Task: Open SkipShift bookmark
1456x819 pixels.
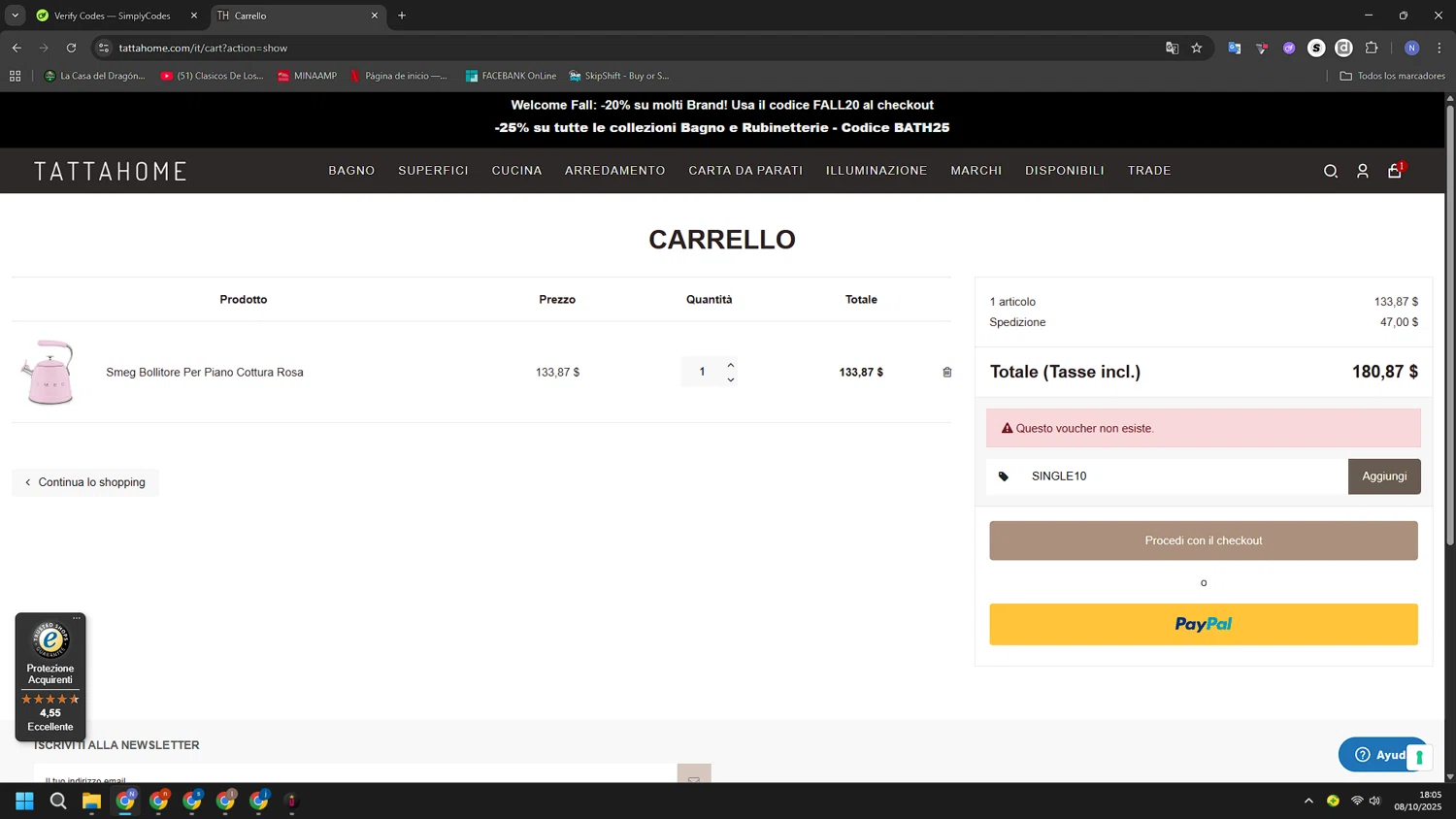Action: [x=619, y=76]
